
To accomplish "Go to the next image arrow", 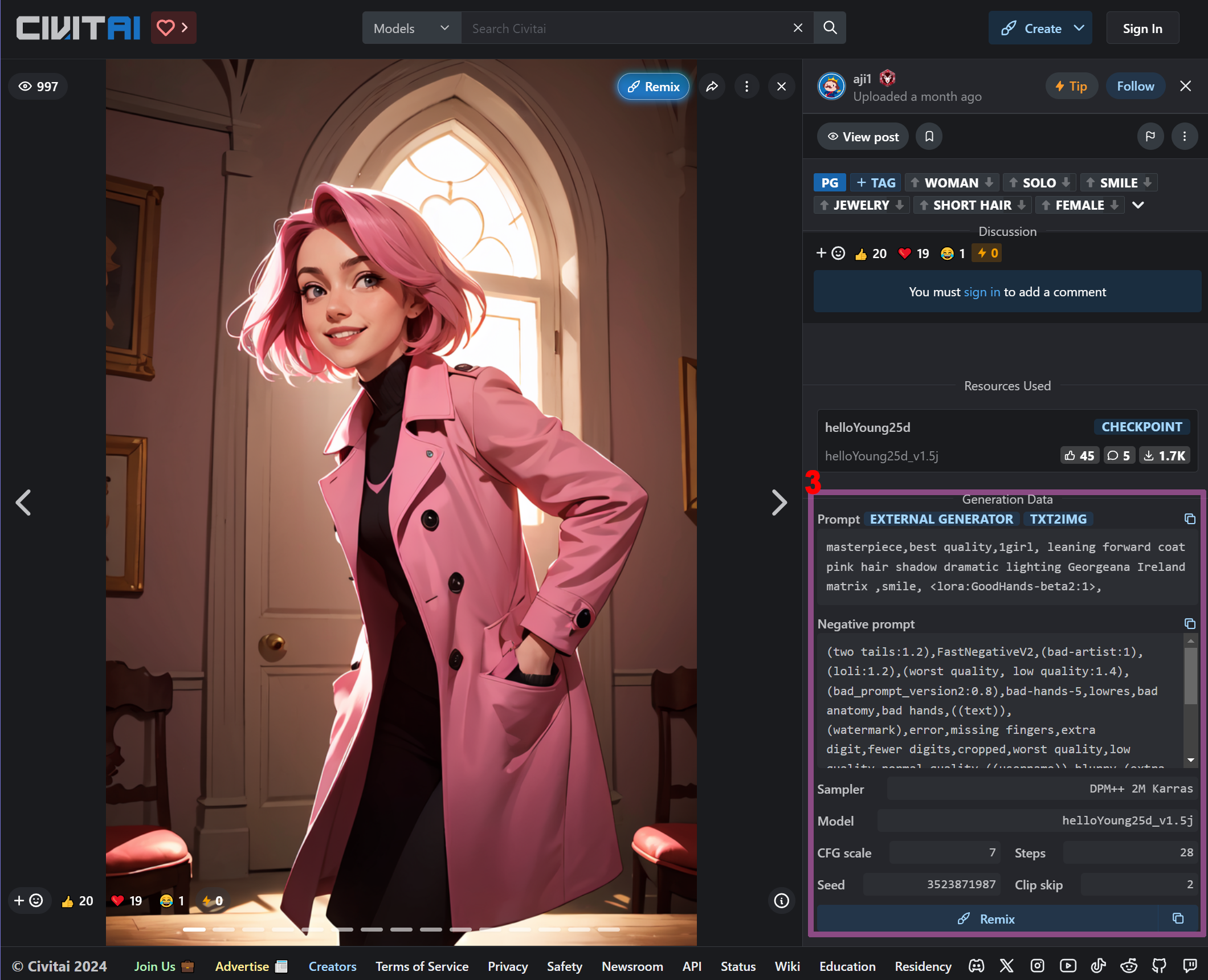I will 779,503.
